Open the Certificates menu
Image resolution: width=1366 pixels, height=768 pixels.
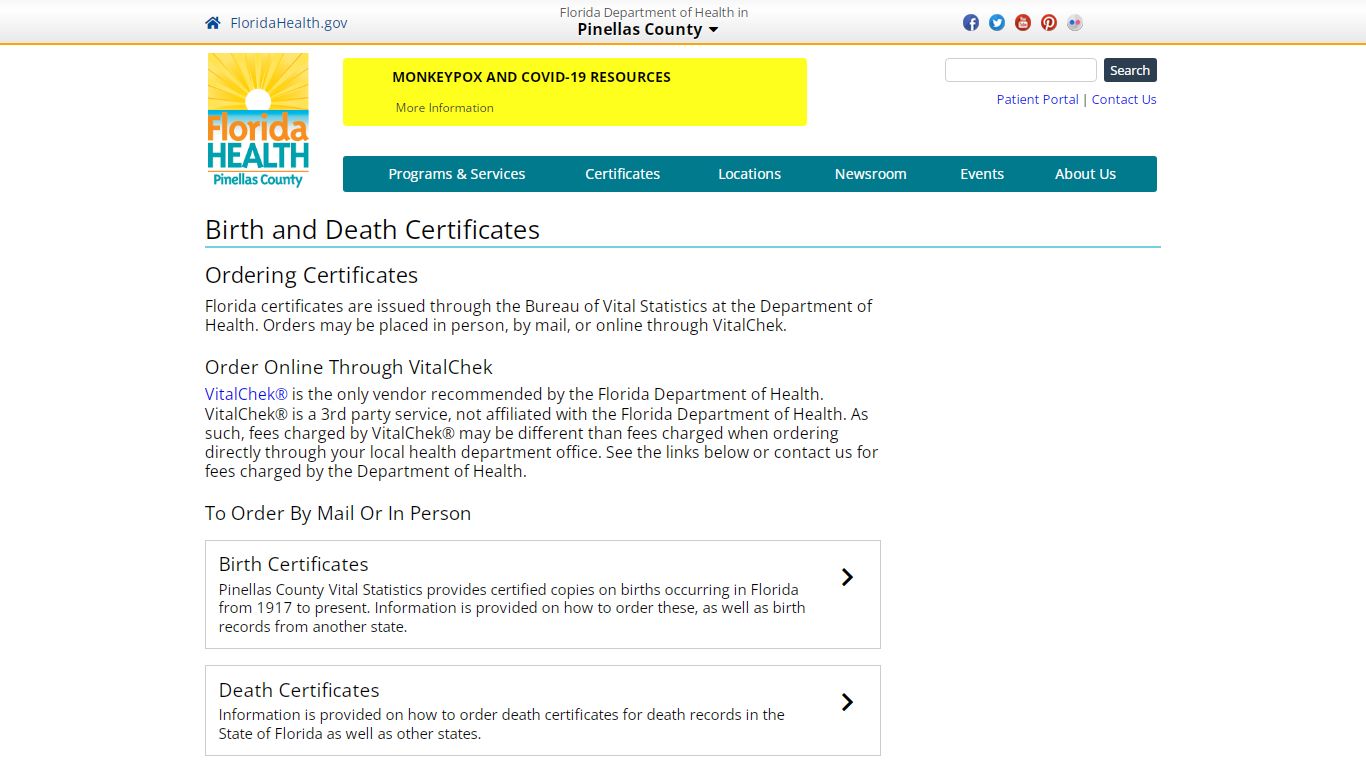point(623,174)
